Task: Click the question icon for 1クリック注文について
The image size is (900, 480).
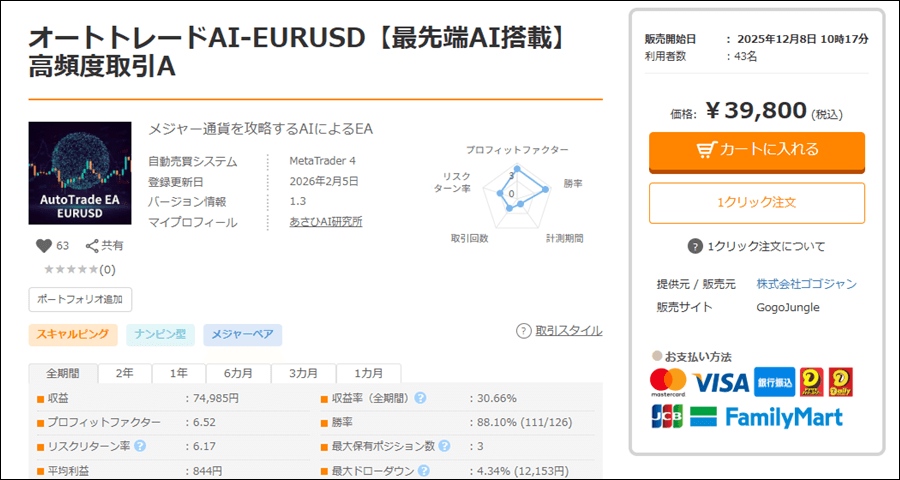Action: [x=695, y=246]
